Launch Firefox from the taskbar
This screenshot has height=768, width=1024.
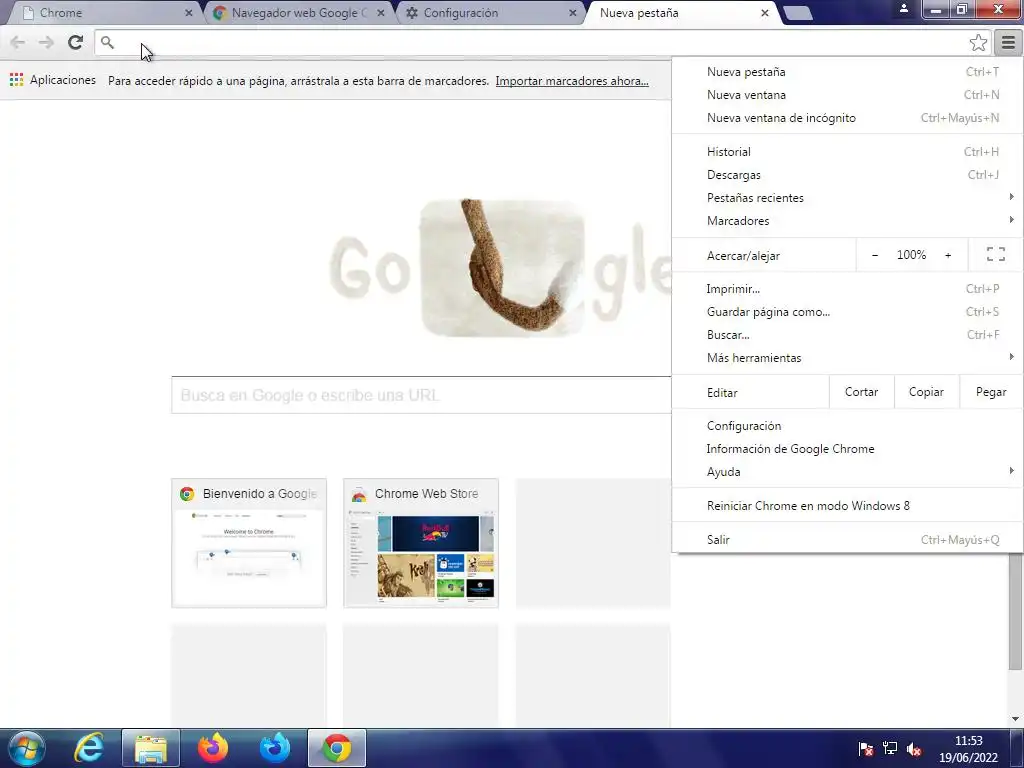tap(213, 748)
